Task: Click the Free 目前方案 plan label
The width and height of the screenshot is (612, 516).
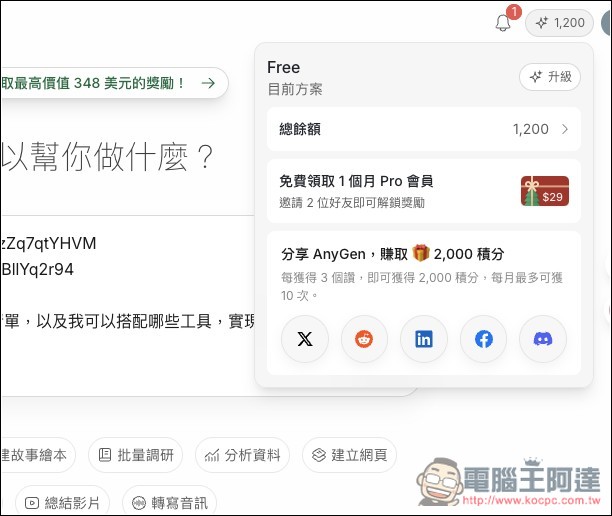Action: tap(295, 78)
